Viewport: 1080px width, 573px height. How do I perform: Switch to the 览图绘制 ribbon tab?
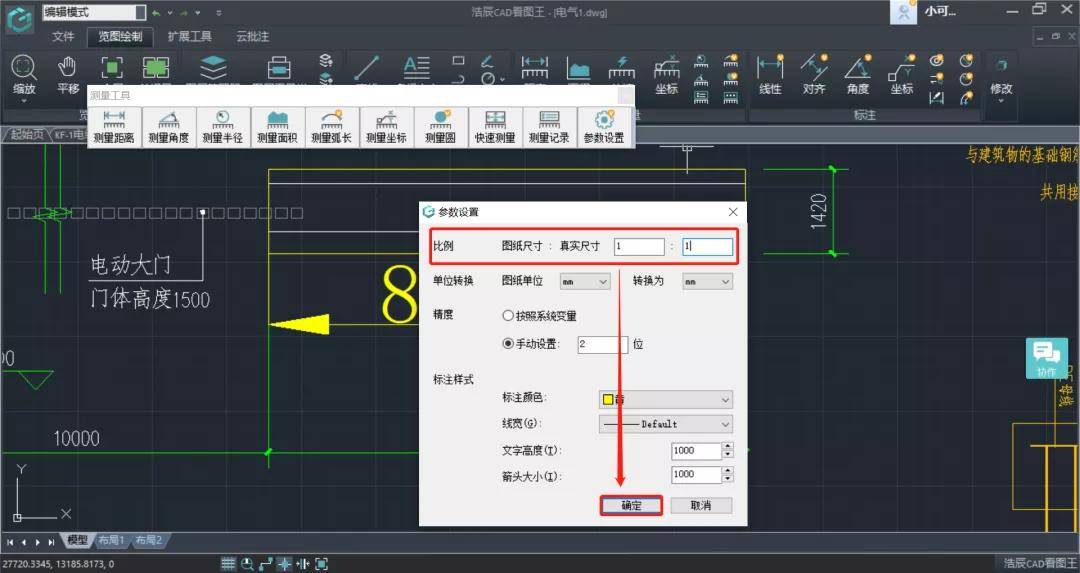(x=120, y=37)
